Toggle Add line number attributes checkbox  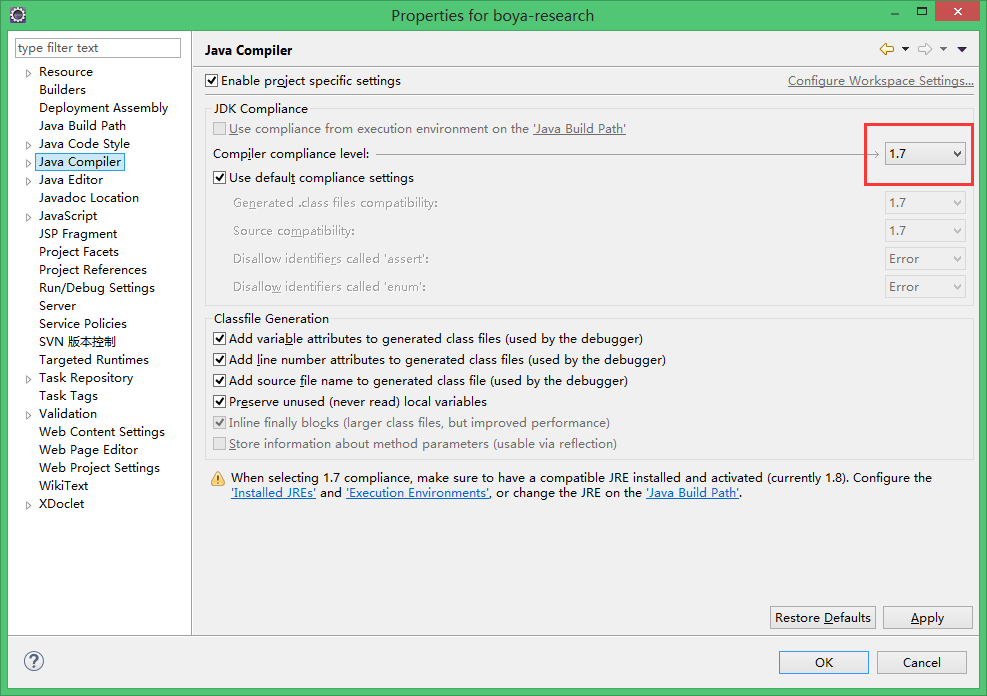click(x=220, y=359)
